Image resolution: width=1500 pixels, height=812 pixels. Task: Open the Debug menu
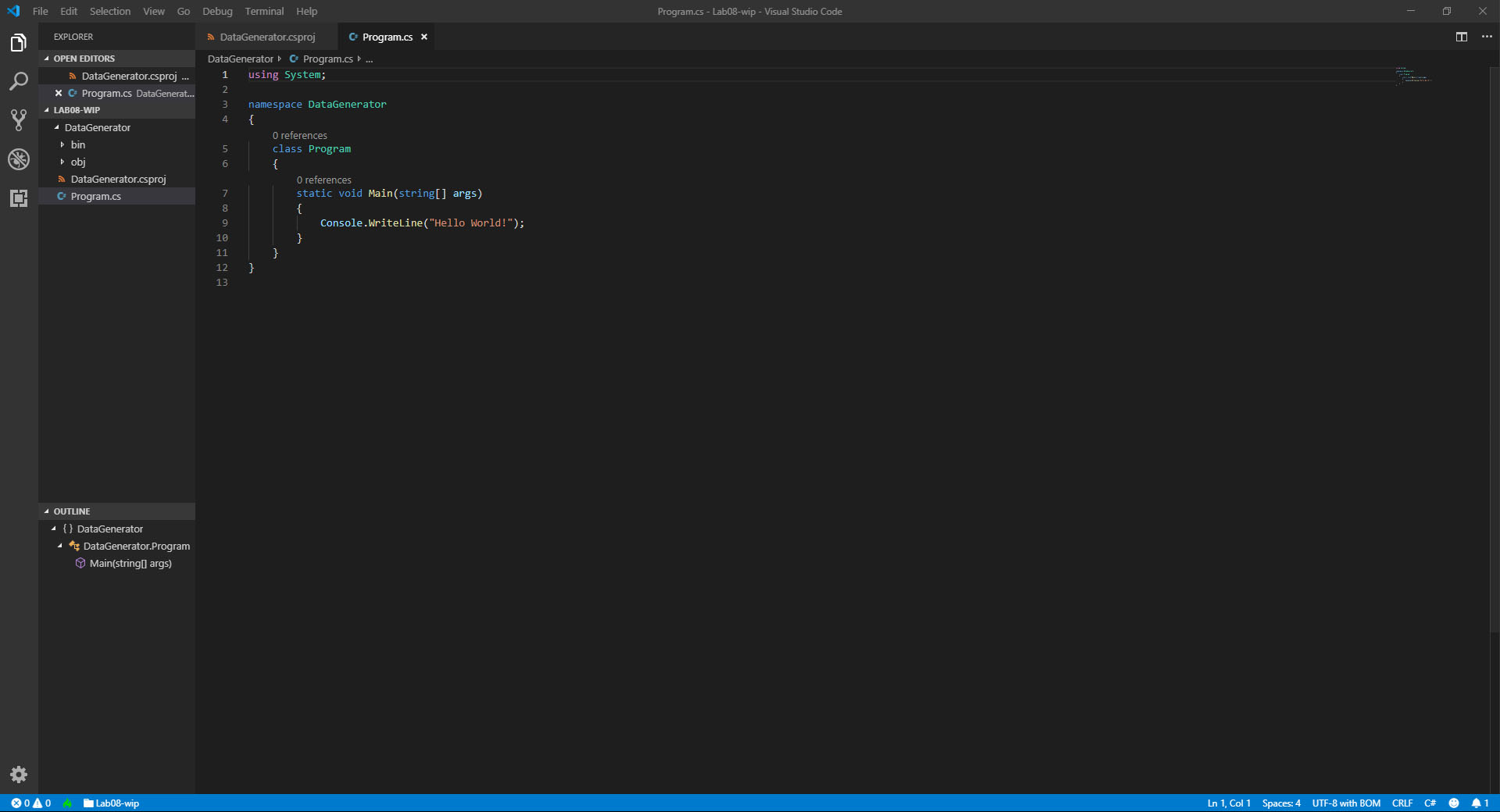[x=217, y=11]
